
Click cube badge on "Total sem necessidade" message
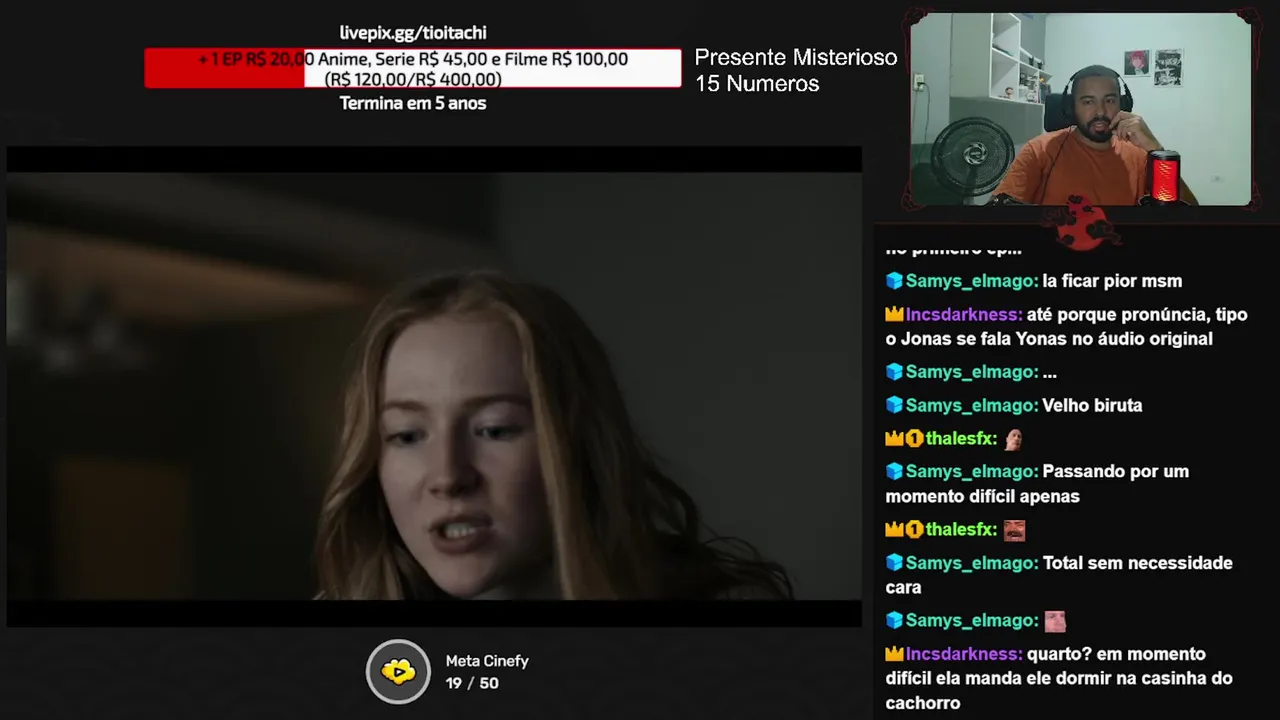click(x=894, y=563)
